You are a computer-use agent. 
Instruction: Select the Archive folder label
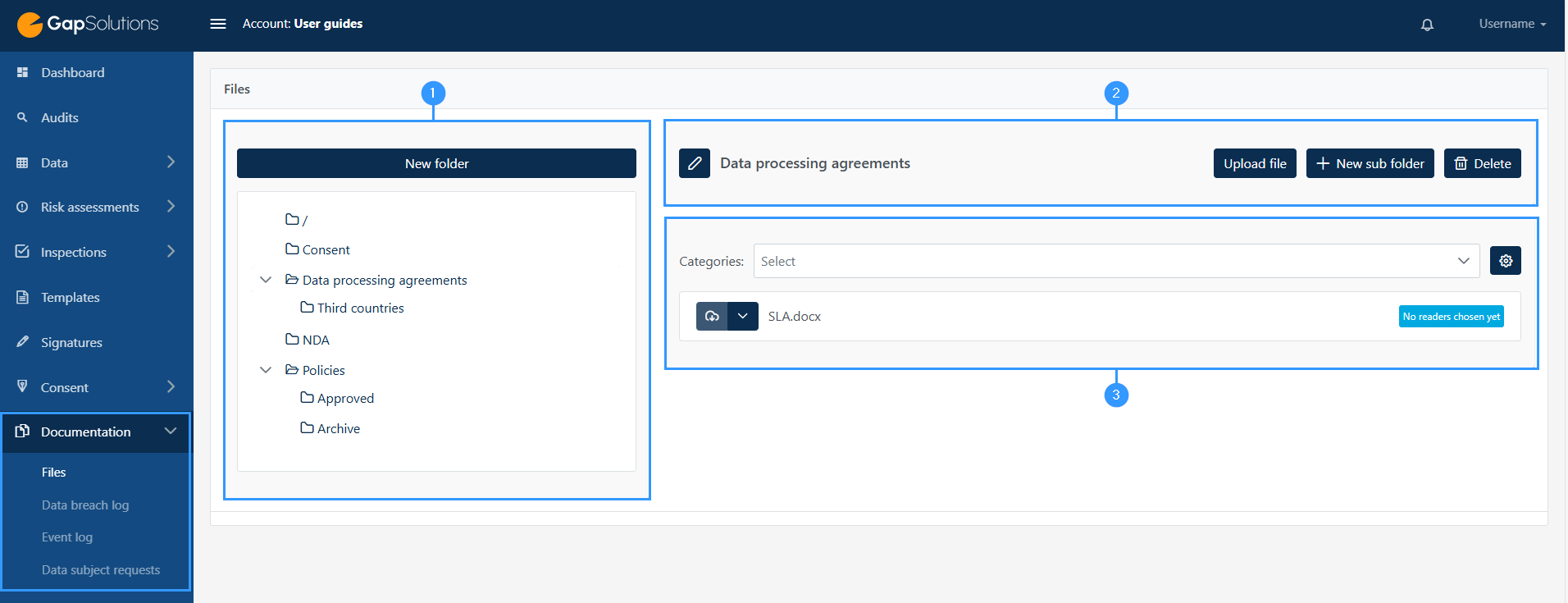(339, 428)
